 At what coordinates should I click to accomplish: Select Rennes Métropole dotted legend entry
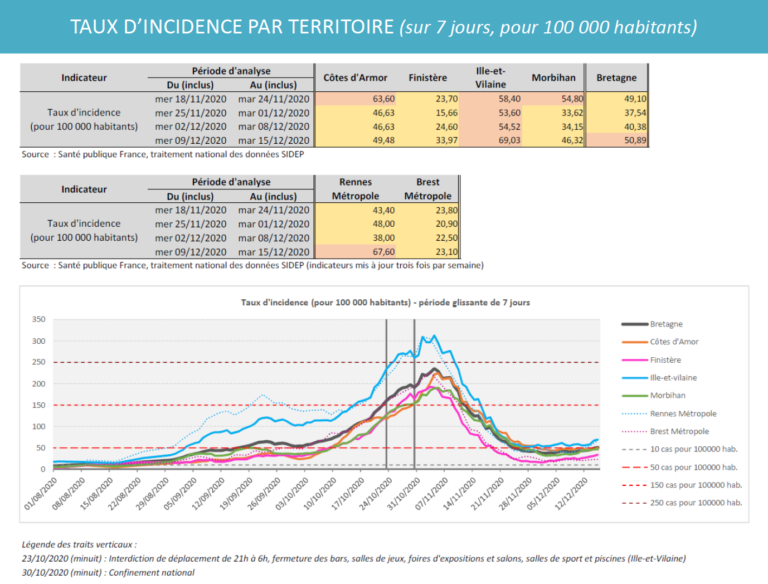click(x=669, y=414)
